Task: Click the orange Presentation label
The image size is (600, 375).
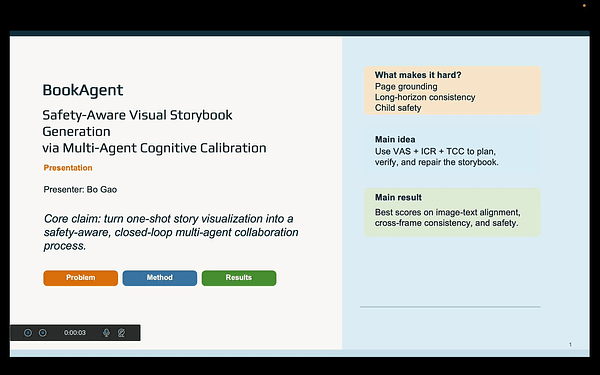Action: (x=68, y=168)
